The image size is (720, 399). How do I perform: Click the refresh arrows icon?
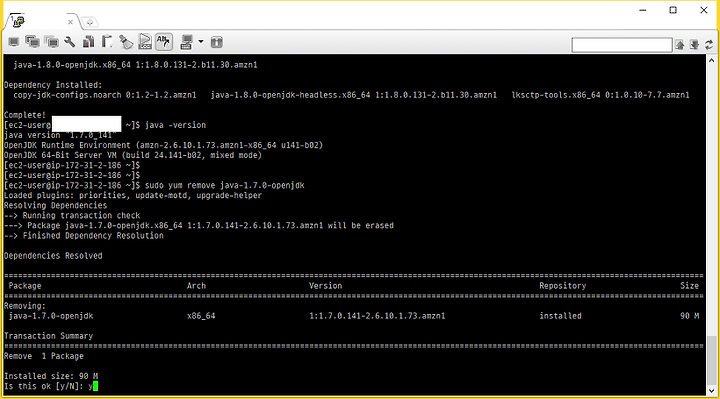tap(709, 45)
